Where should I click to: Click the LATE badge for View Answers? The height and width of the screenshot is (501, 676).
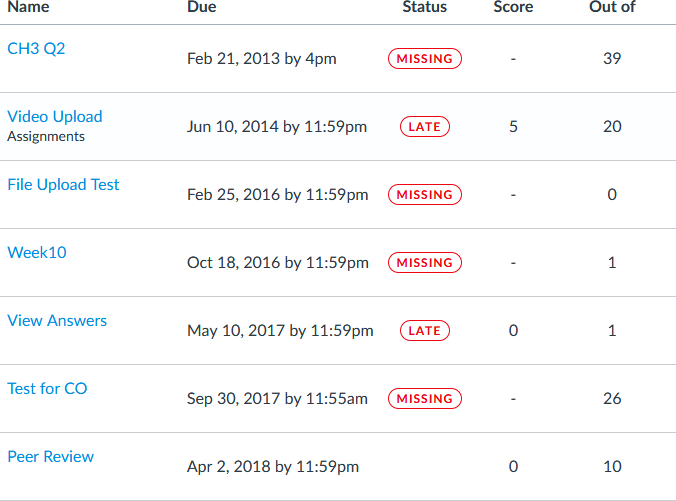pyautogui.click(x=425, y=331)
